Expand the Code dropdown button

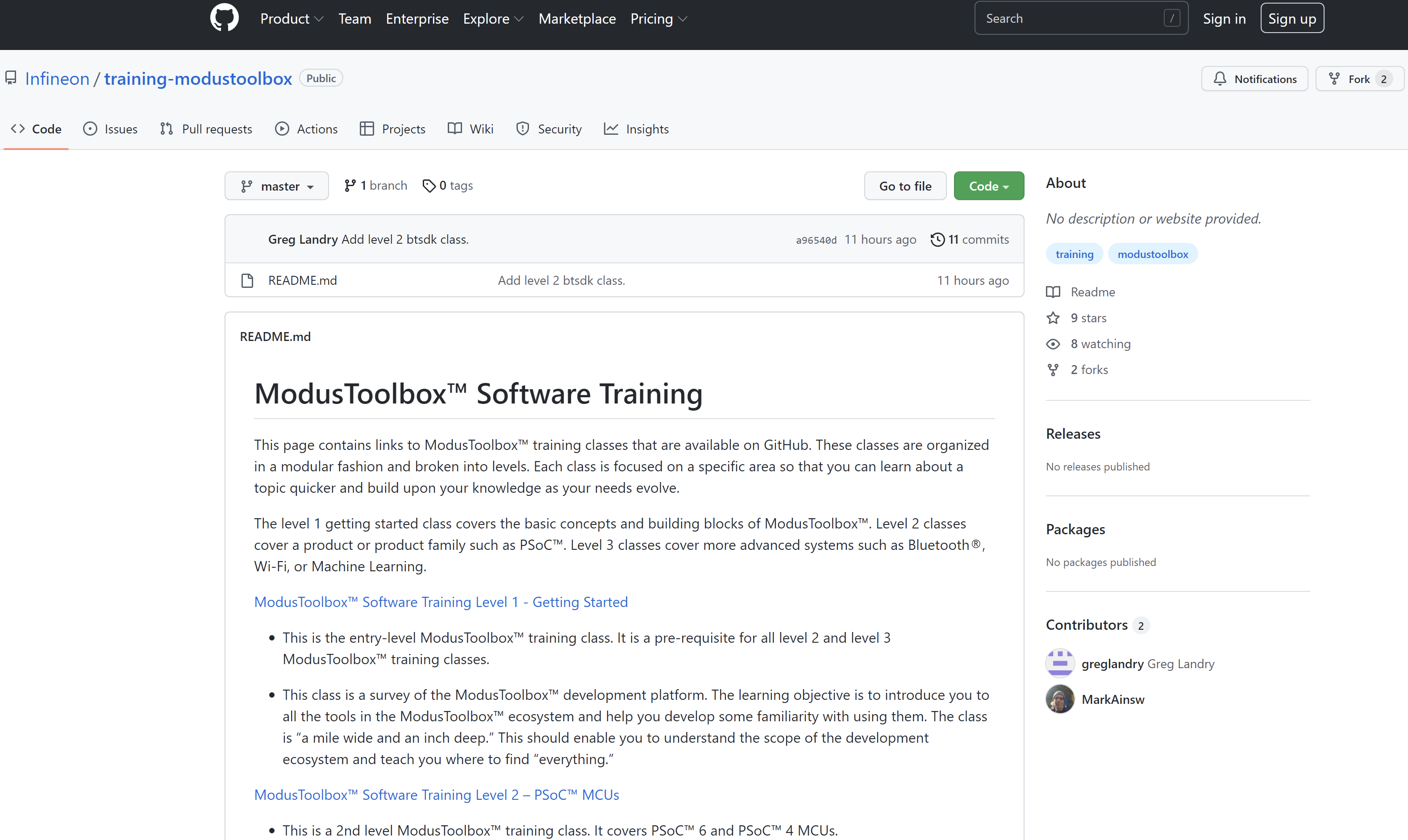(988, 185)
